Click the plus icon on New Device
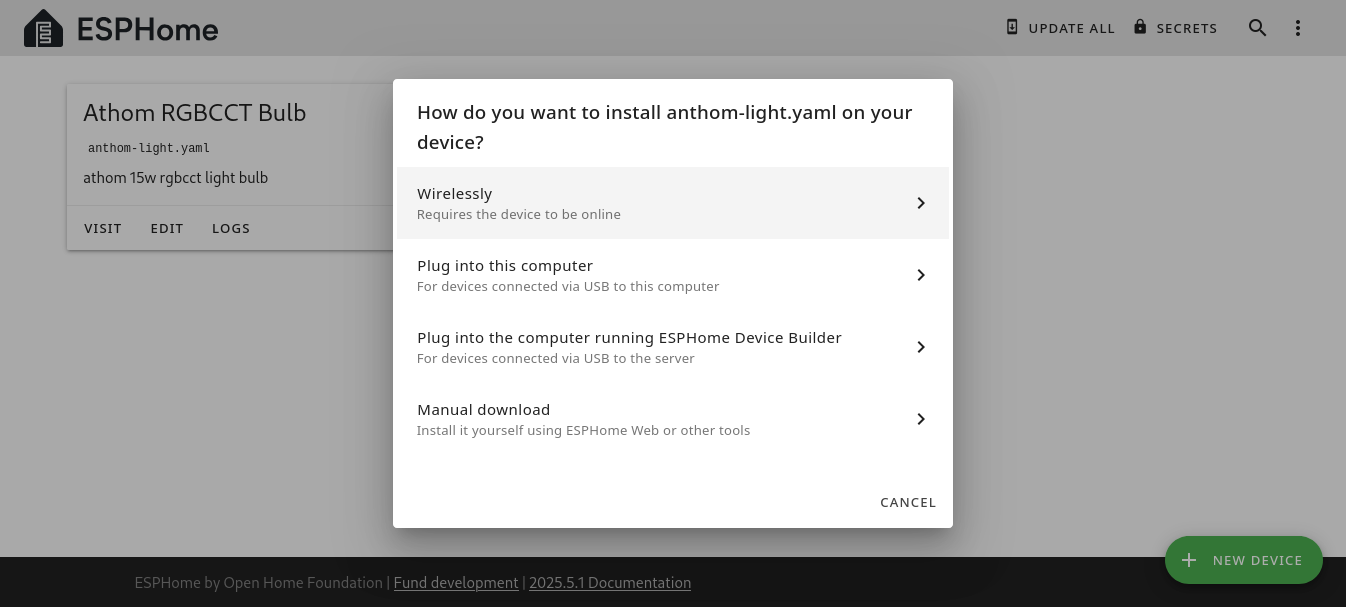 pos(1189,560)
